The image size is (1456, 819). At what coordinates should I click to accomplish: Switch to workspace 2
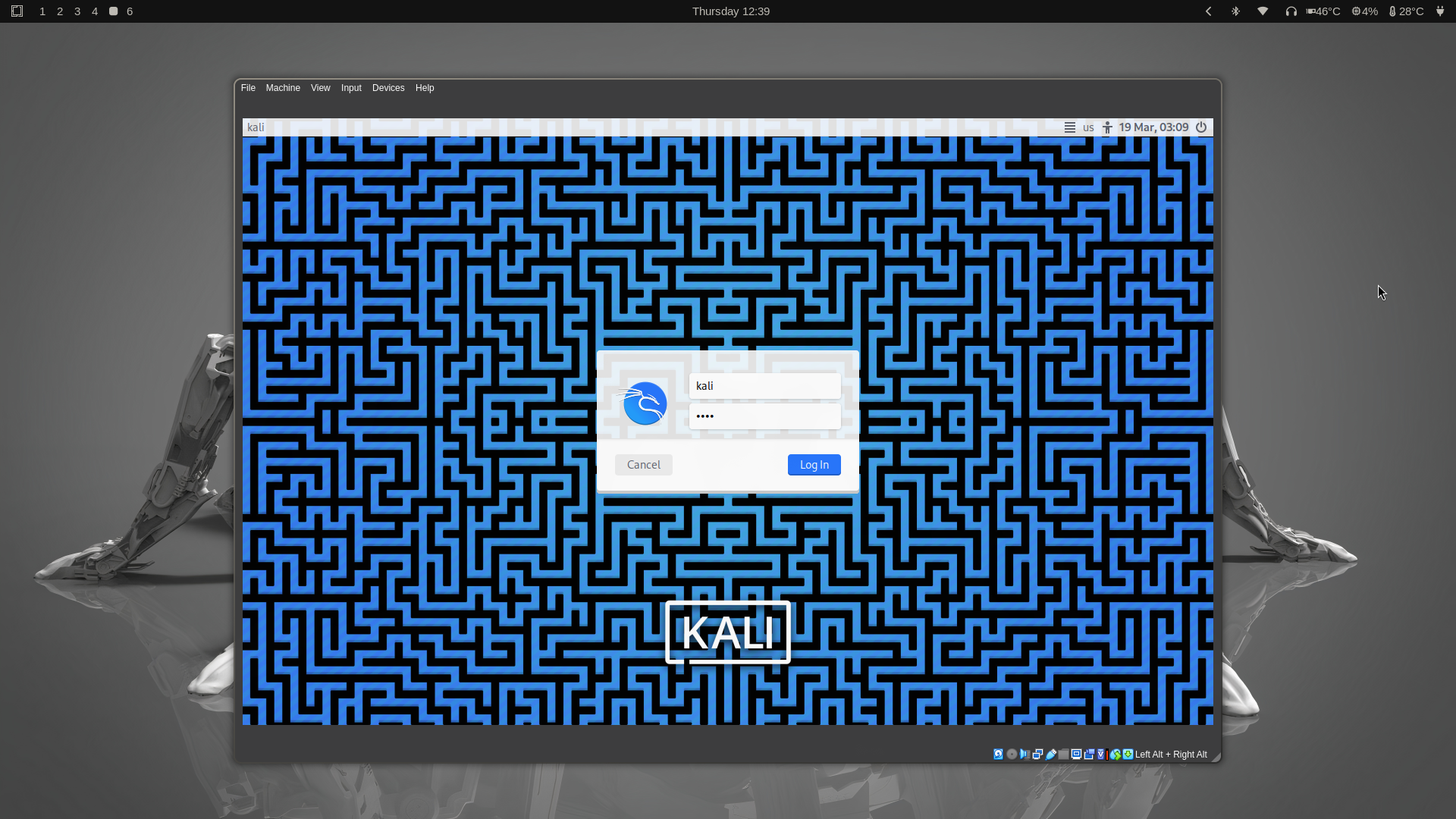(60, 11)
